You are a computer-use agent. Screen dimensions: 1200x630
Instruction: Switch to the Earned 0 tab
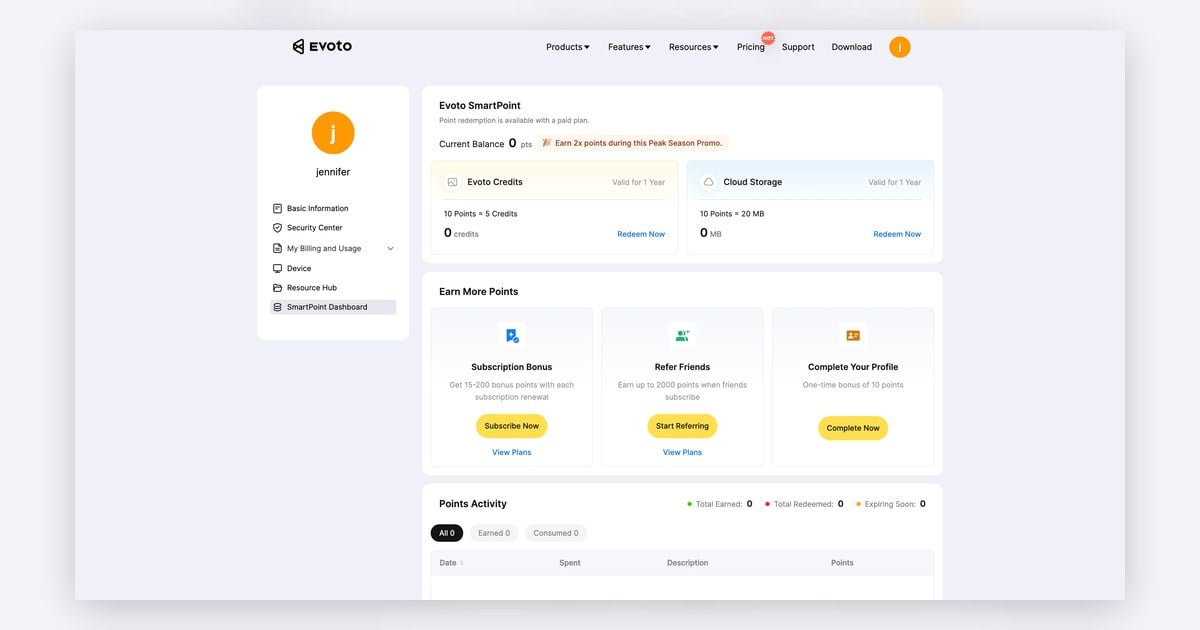coord(494,533)
